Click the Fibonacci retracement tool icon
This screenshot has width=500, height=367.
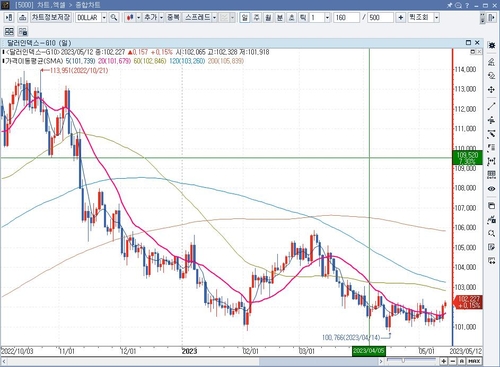(491, 148)
